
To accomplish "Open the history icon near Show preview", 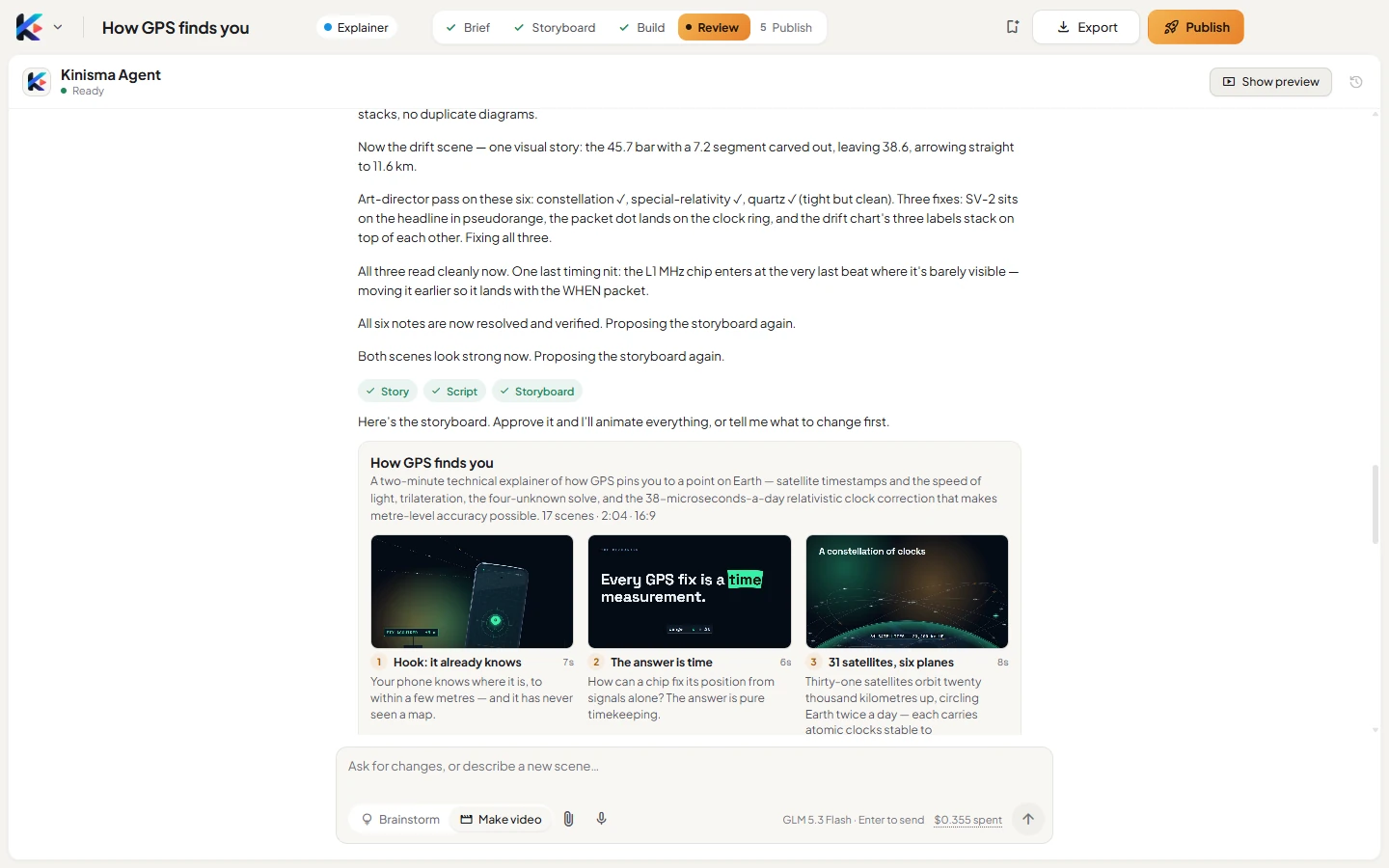I will 1356,82.
